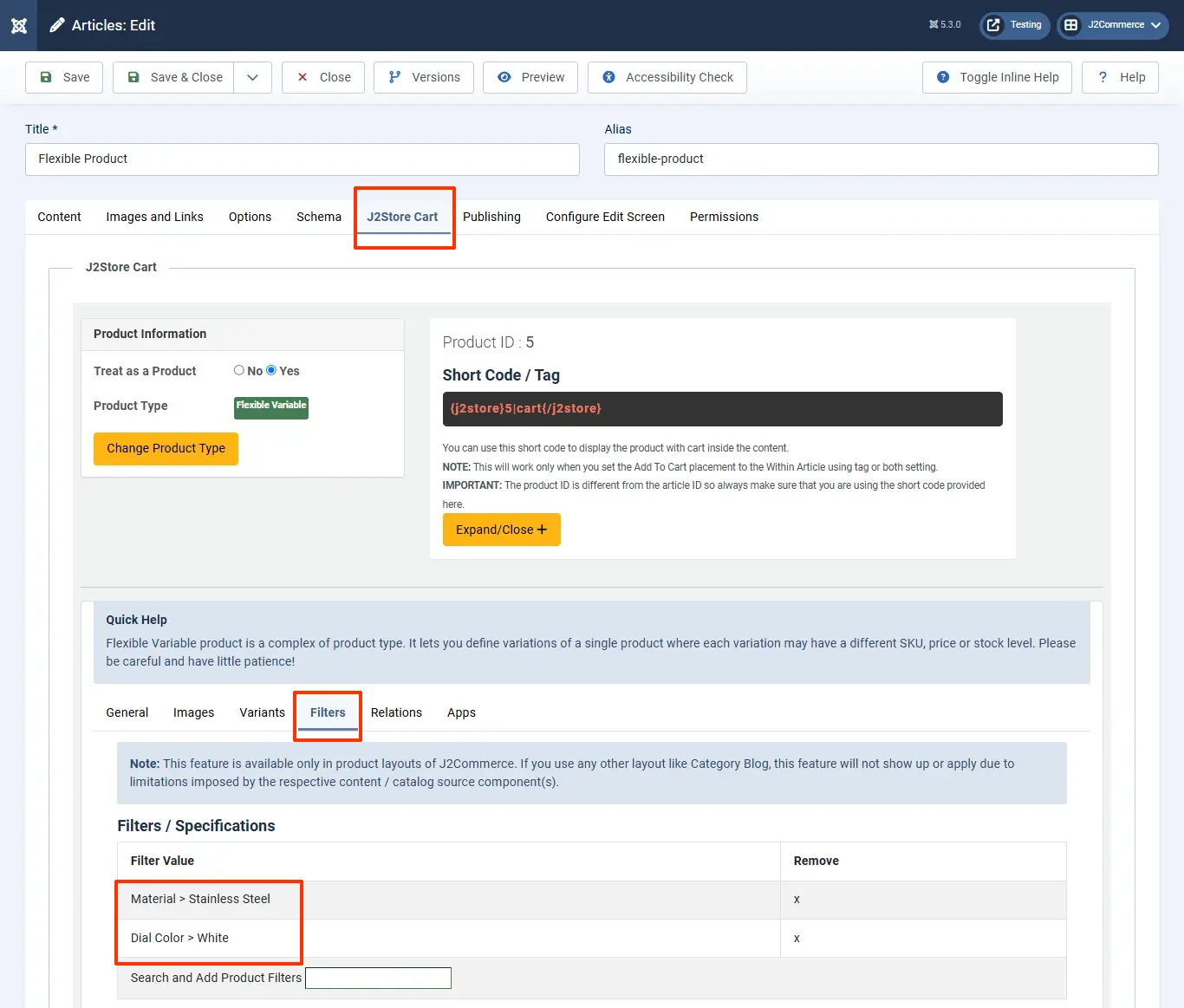Screen dimensions: 1184x1008
Task: Click the Preview eye button
Action: 530,77
